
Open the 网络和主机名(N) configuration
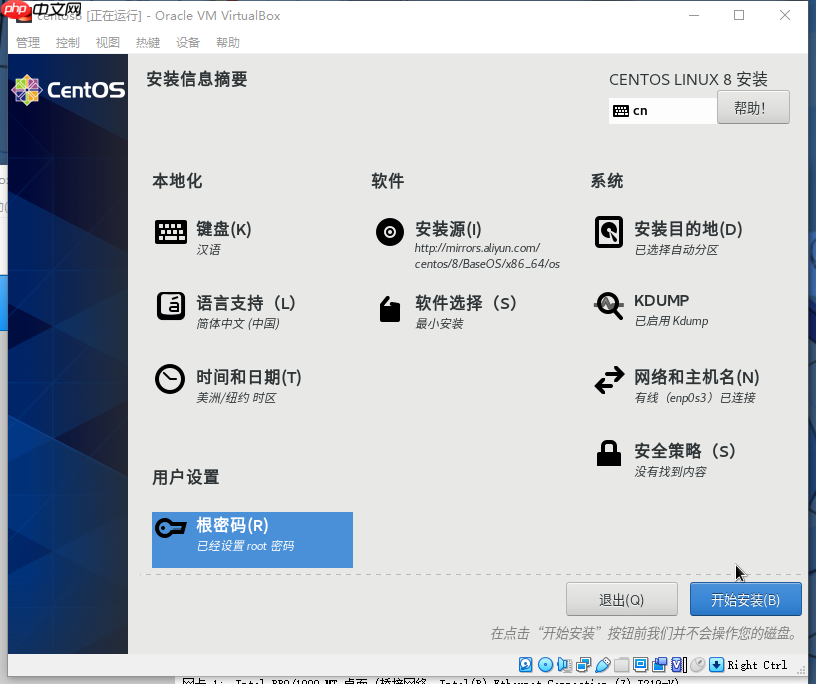pos(609,382)
